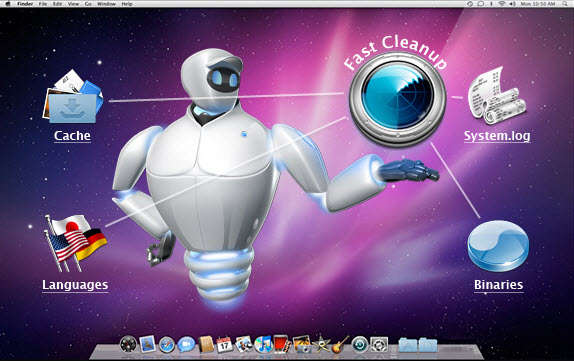Viewport: 574px width, 361px height.
Task: Open Time Machine in the dock
Action: pyautogui.click(x=360, y=345)
